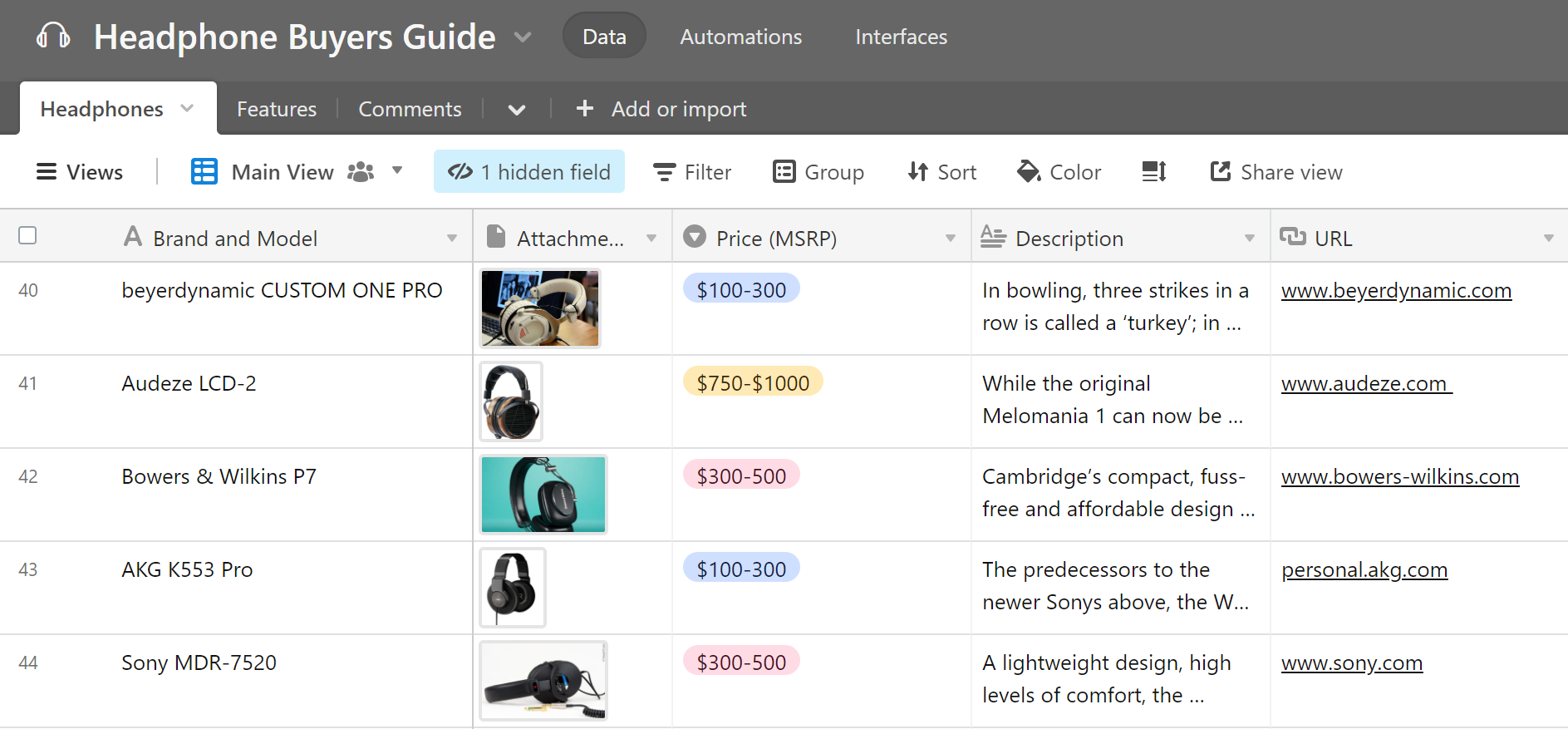The height and width of the screenshot is (729, 1568).
Task: Open the Price (MSRP) column dropdown
Action: [951, 238]
